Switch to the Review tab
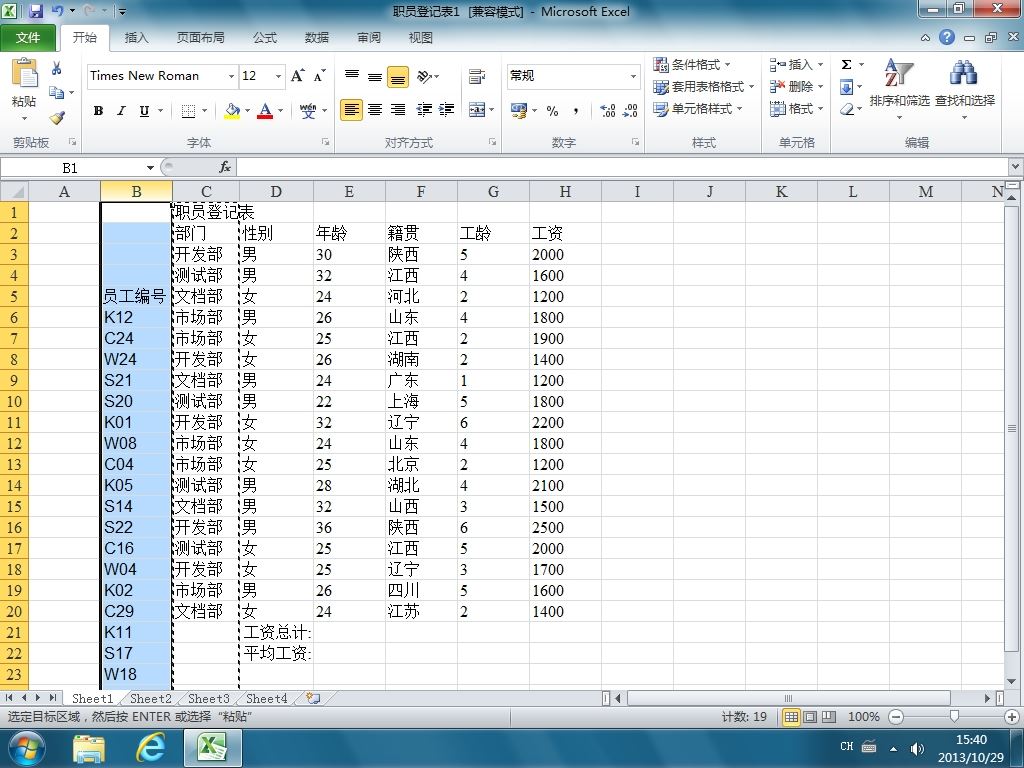This screenshot has width=1024, height=768. point(369,38)
